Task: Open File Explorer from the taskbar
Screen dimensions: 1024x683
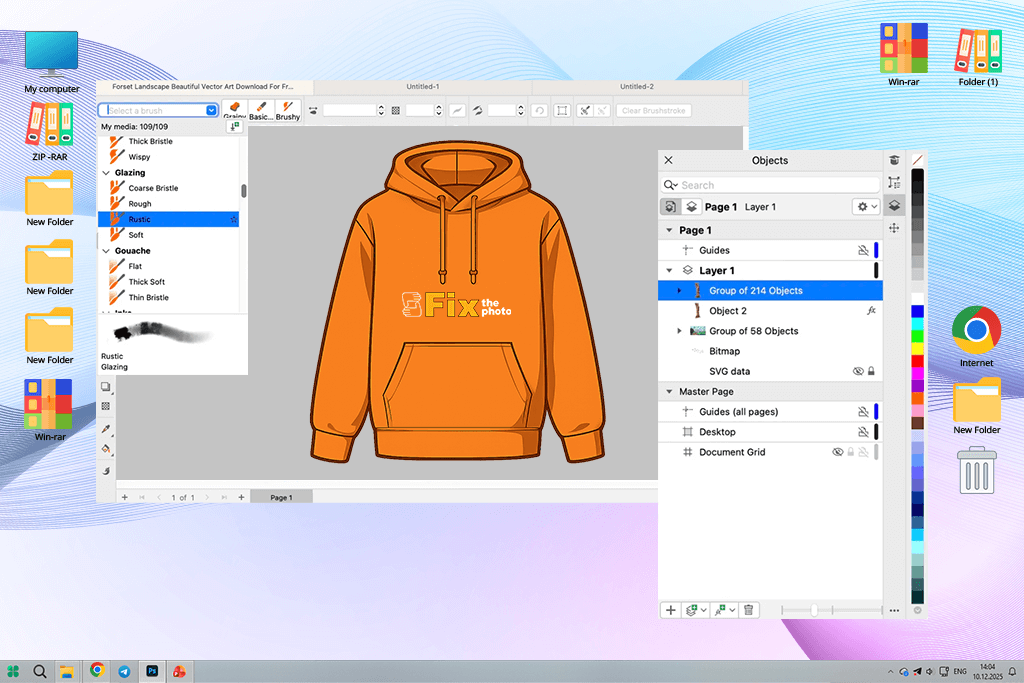Action: (67, 671)
